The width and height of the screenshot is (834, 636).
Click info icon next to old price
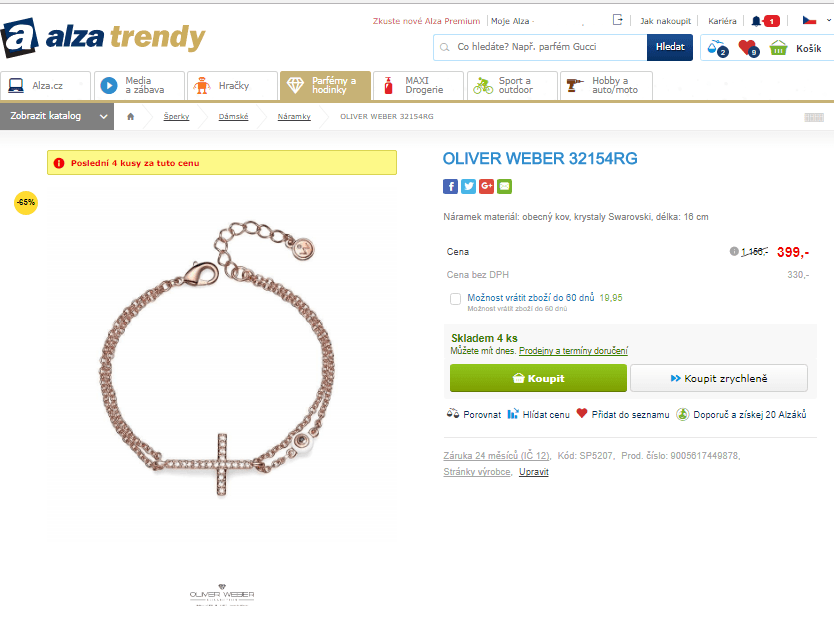[x=734, y=251]
